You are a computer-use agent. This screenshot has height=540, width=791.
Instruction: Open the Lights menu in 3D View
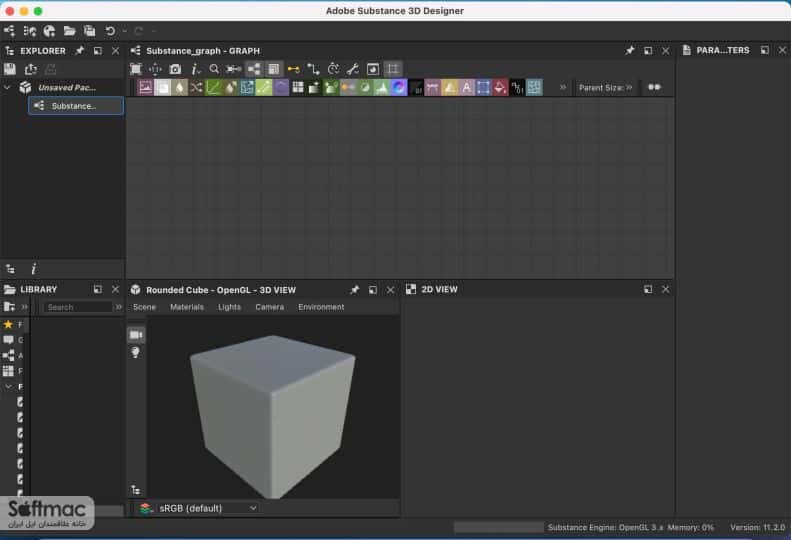(x=229, y=307)
